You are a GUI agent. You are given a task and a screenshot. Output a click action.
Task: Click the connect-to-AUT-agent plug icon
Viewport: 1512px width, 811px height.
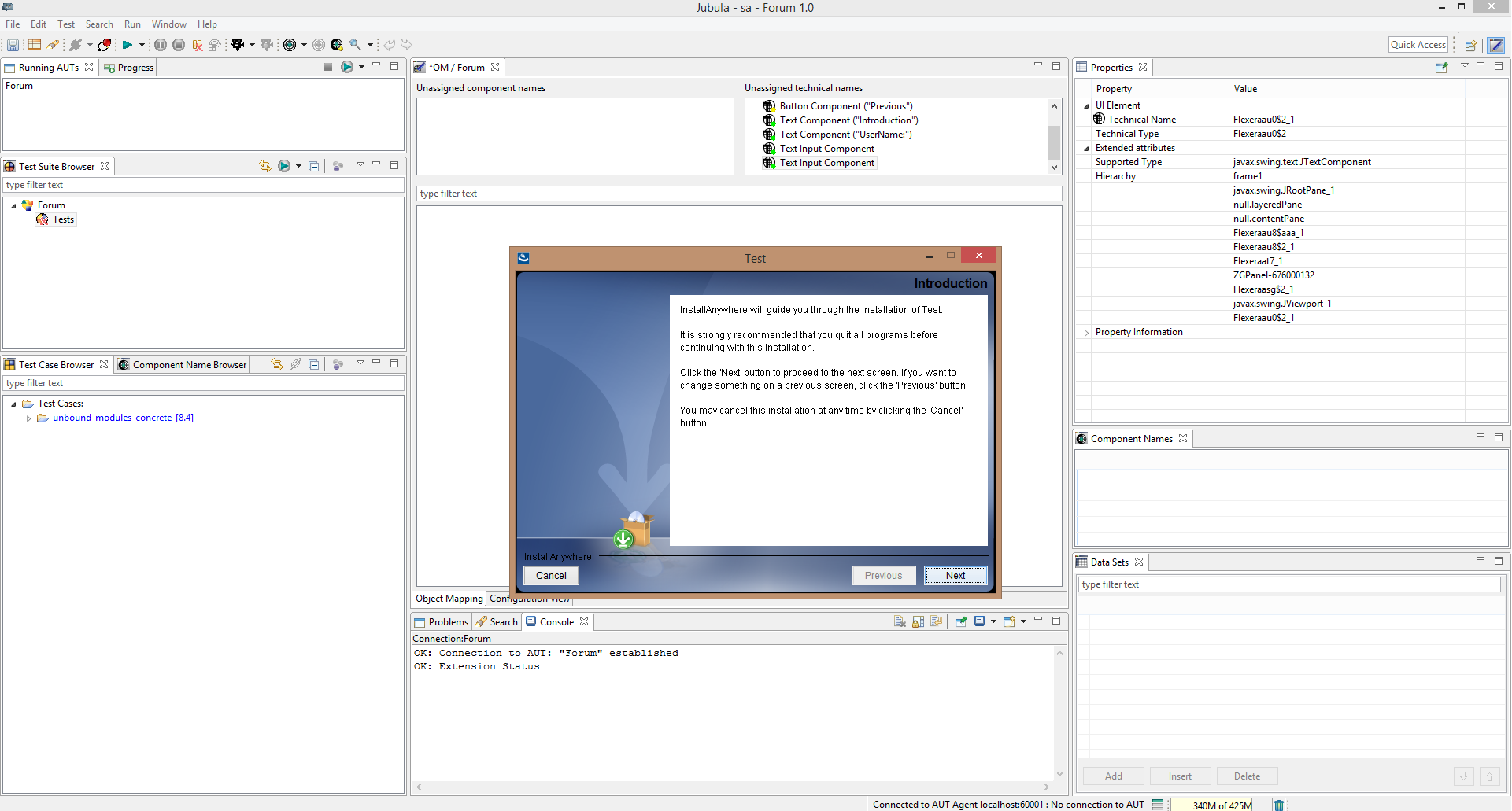click(76, 45)
